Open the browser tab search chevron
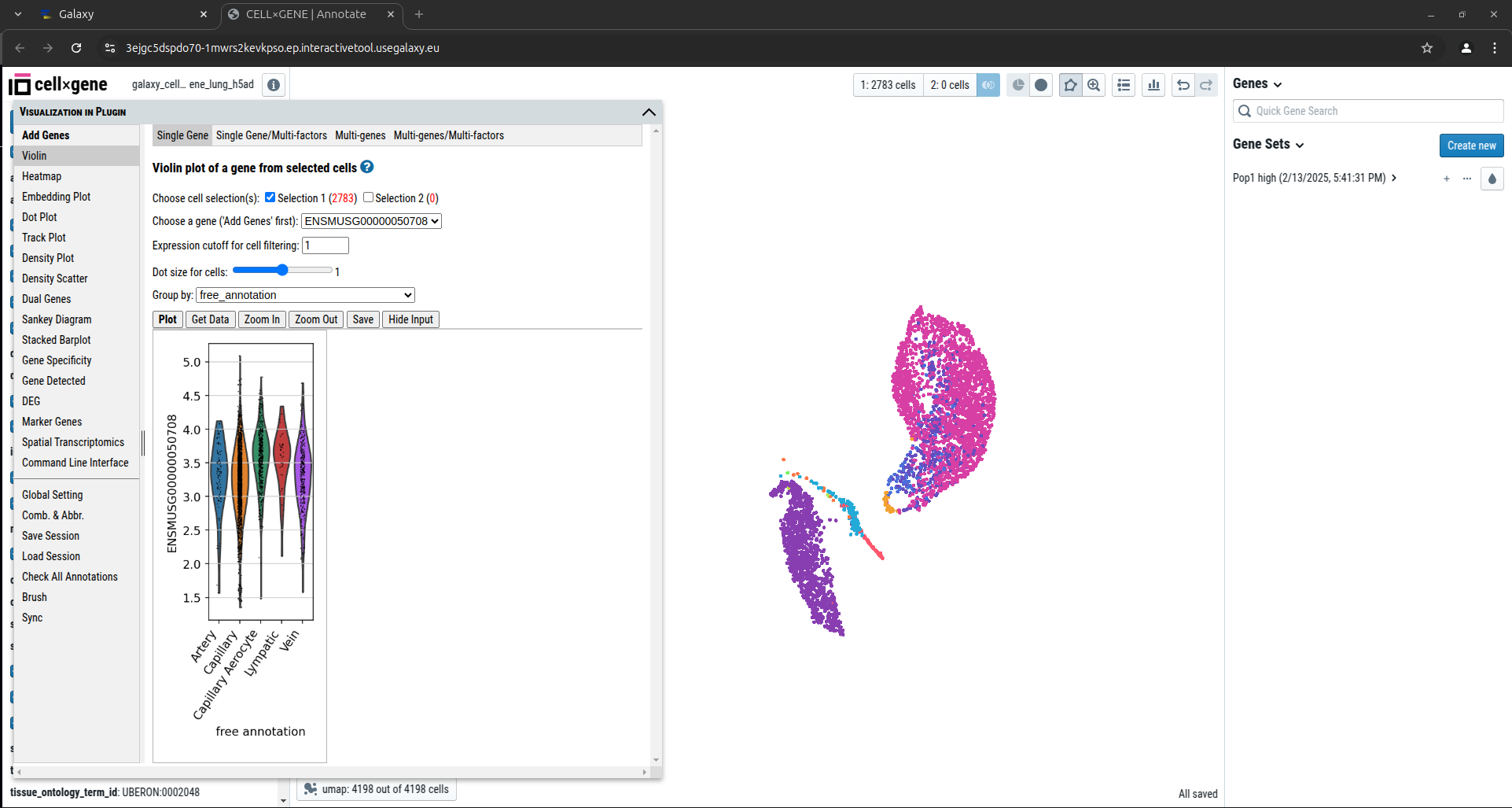Viewport: 1512px width, 808px height. point(18,14)
